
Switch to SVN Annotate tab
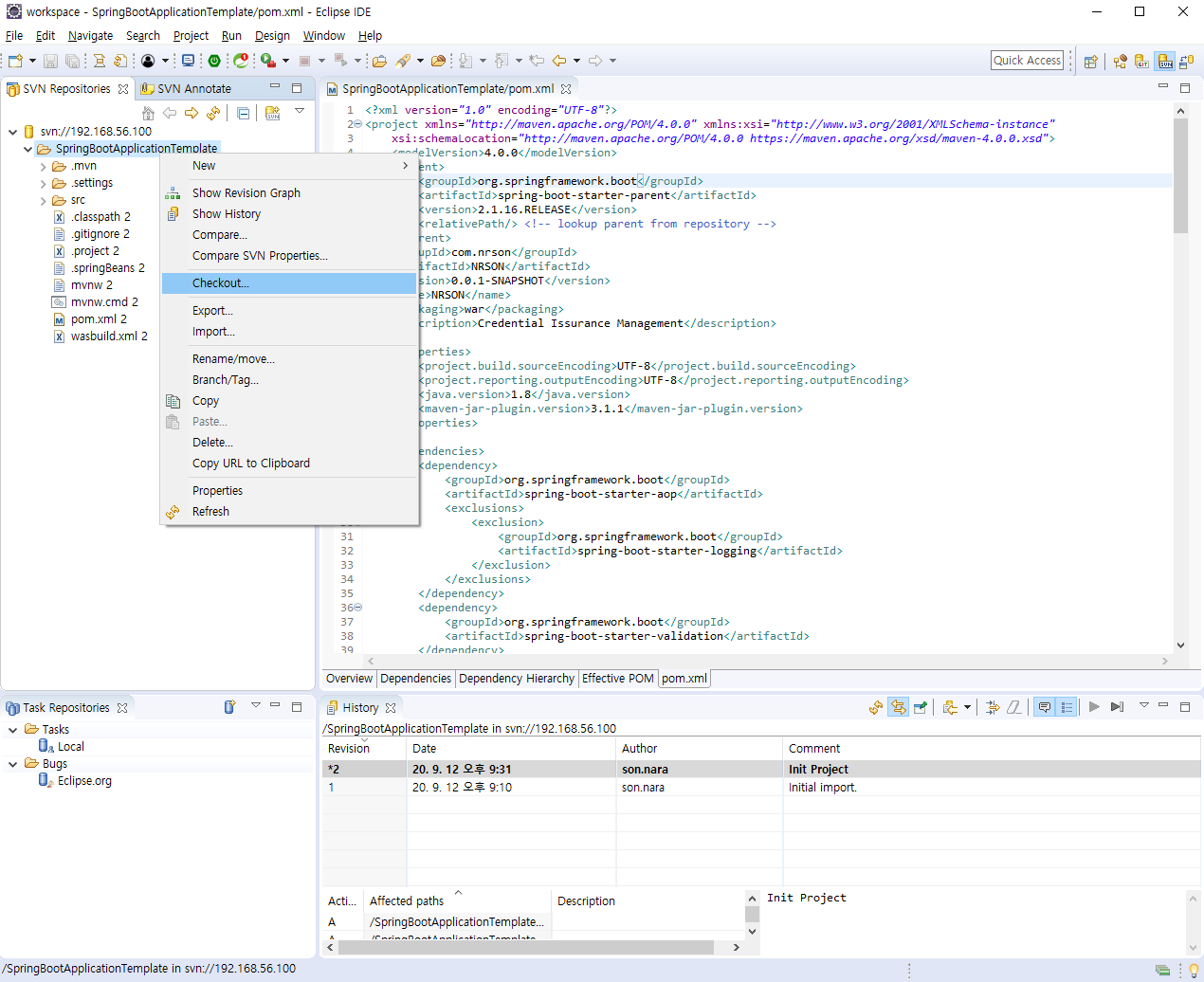[x=186, y=89]
